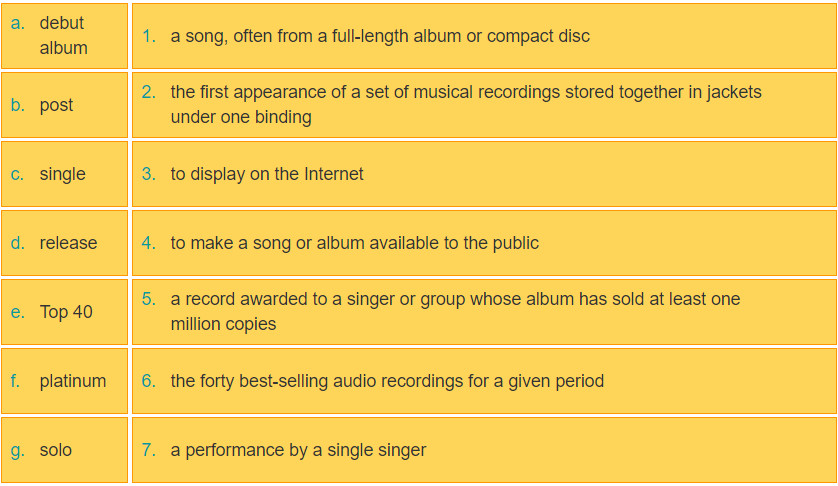The width and height of the screenshot is (838, 486).
Task: Click 'to display on the Internet' definition
Action: [x=267, y=174]
